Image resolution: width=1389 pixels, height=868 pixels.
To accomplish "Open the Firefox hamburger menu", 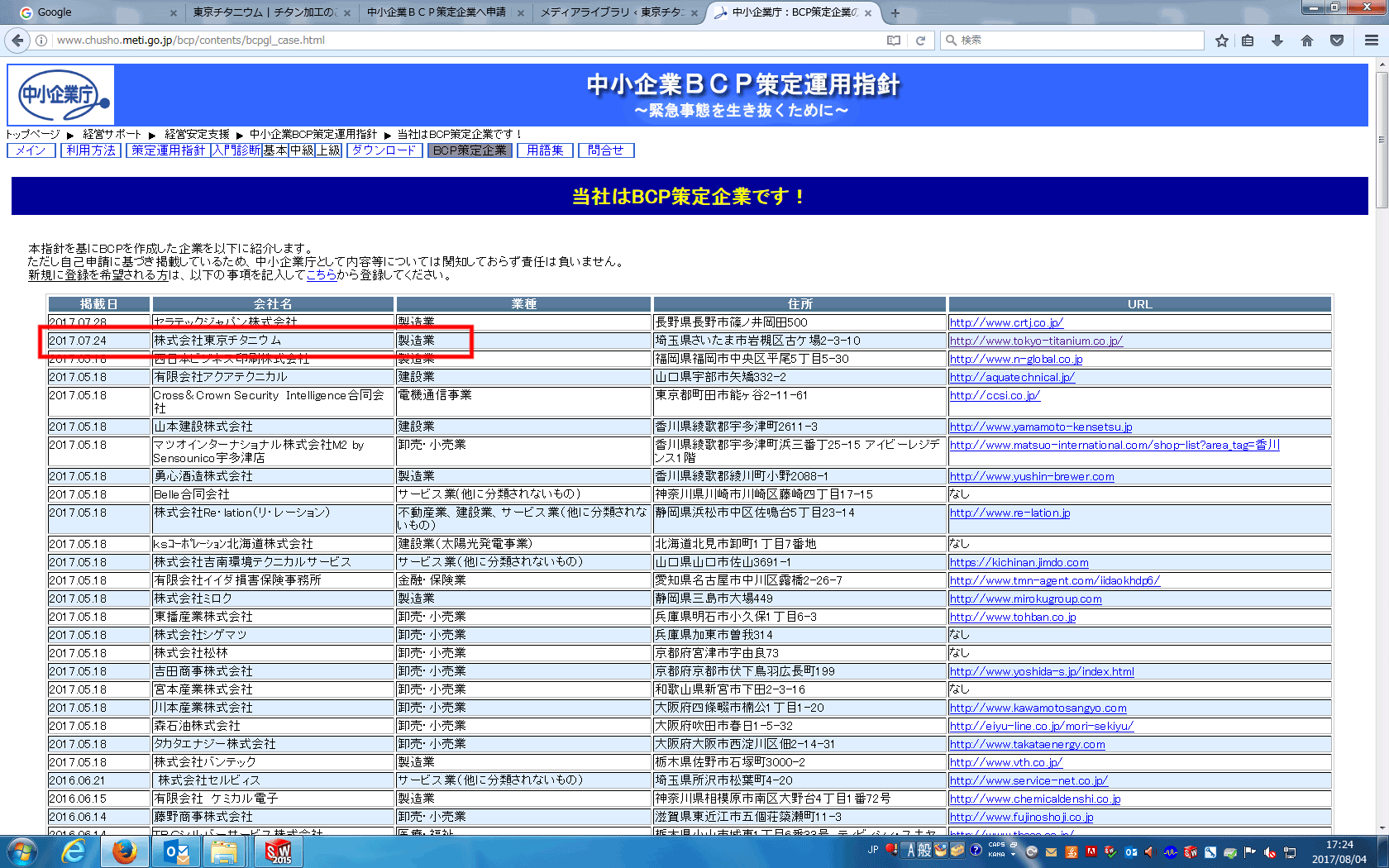I will tap(1371, 41).
